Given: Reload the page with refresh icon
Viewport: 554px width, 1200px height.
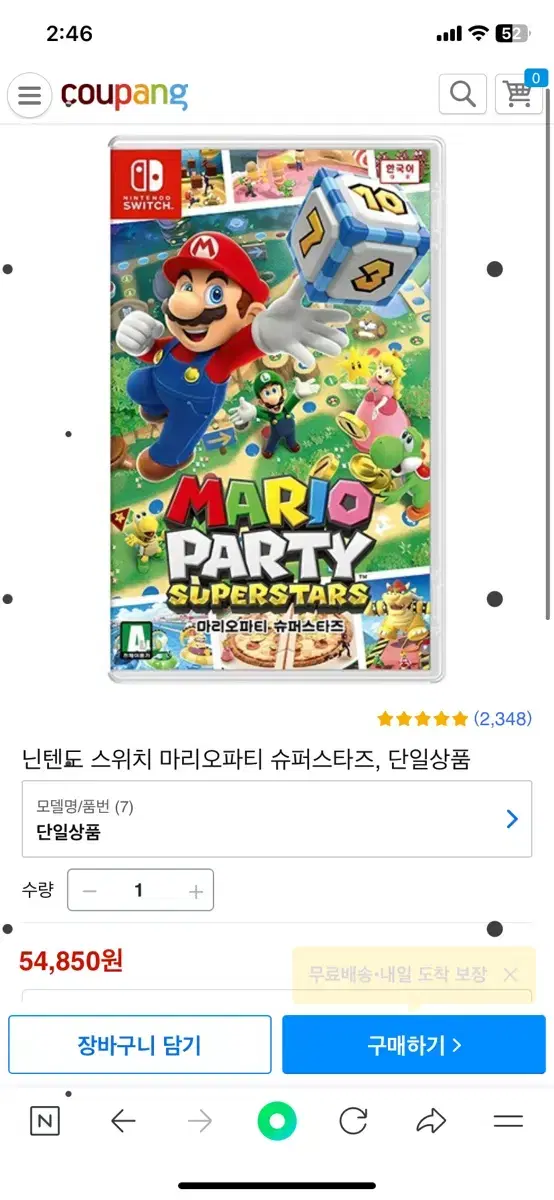Looking at the screenshot, I should click(x=353, y=1122).
